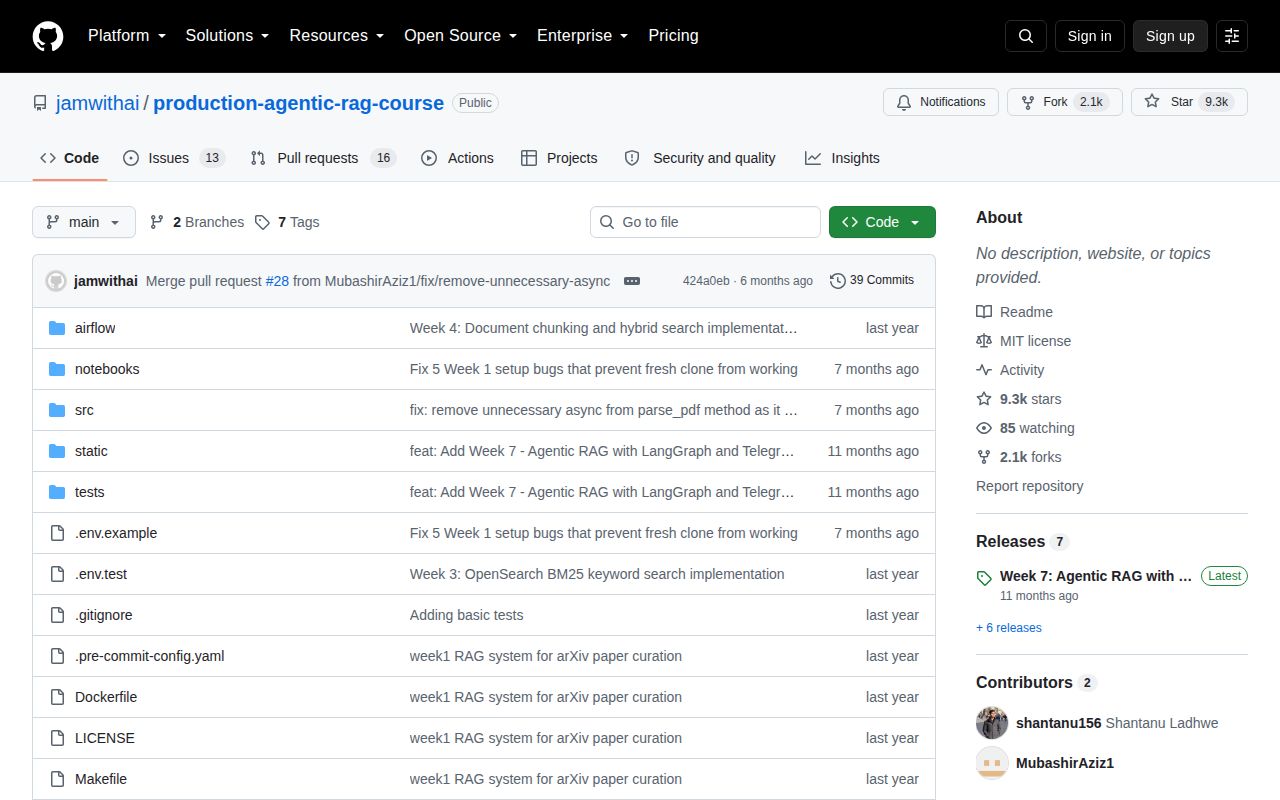Click the LICENSE file icon
1280x800 pixels.
[57, 738]
